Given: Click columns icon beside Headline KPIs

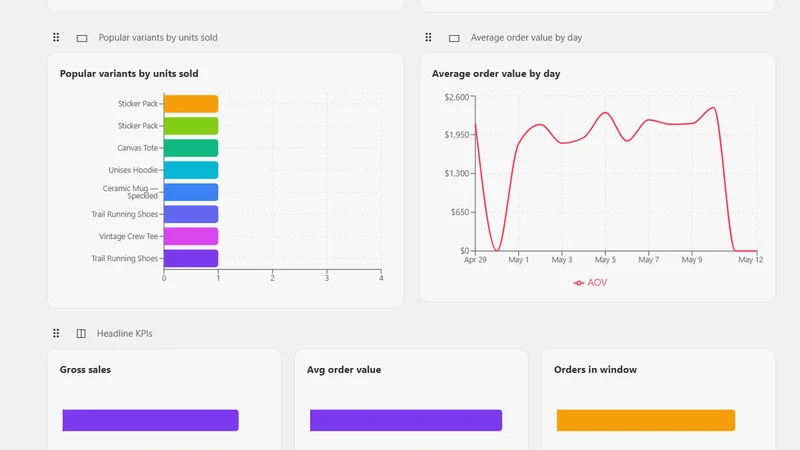Looking at the screenshot, I should pyautogui.click(x=81, y=334).
